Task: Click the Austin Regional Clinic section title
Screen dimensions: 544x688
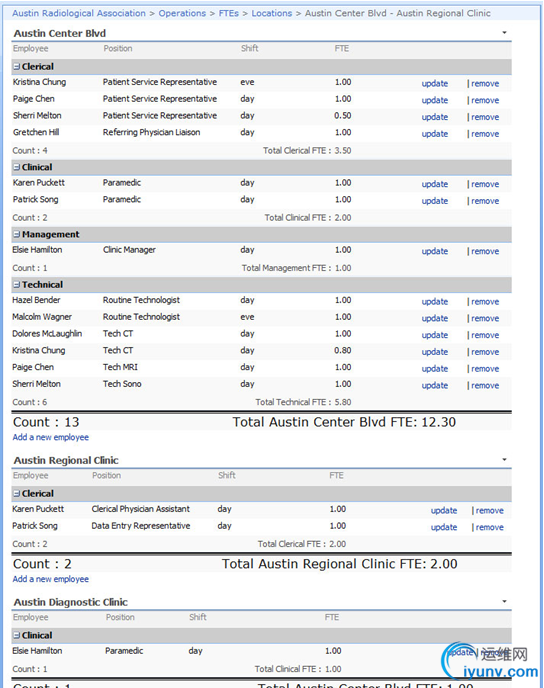Action: [x=66, y=460]
